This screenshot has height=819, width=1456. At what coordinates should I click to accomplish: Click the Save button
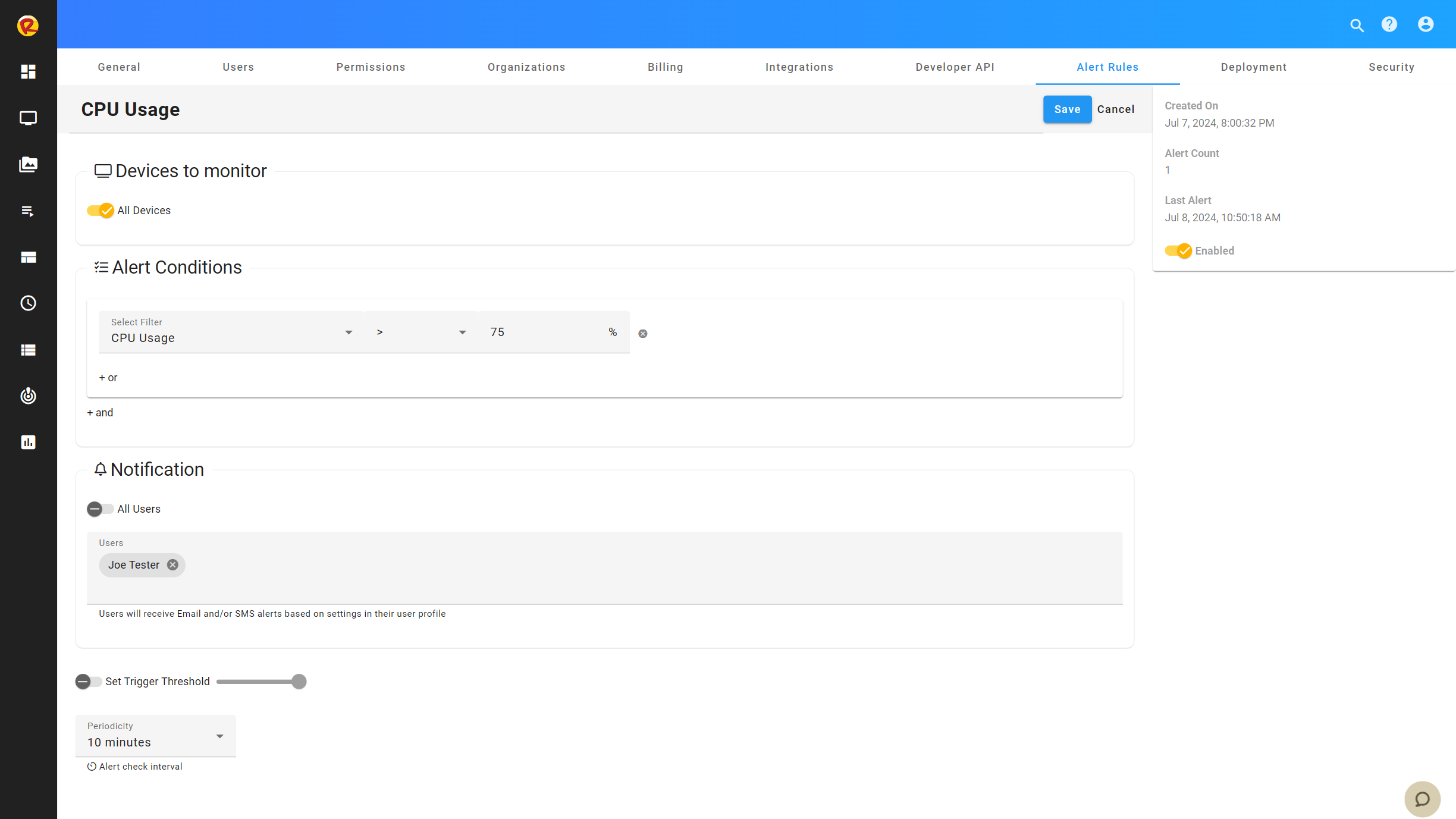pyautogui.click(x=1067, y=109)
